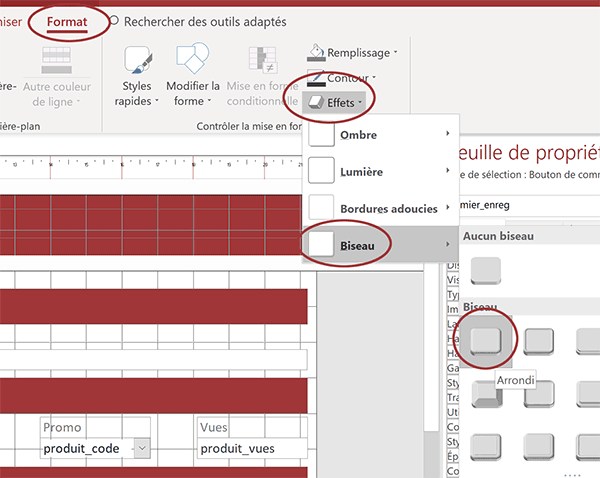Image resolution: width=600 pixels, height=478 pixels.
Task: Open the Biseau submenu
Action: (x=380, y=245)
